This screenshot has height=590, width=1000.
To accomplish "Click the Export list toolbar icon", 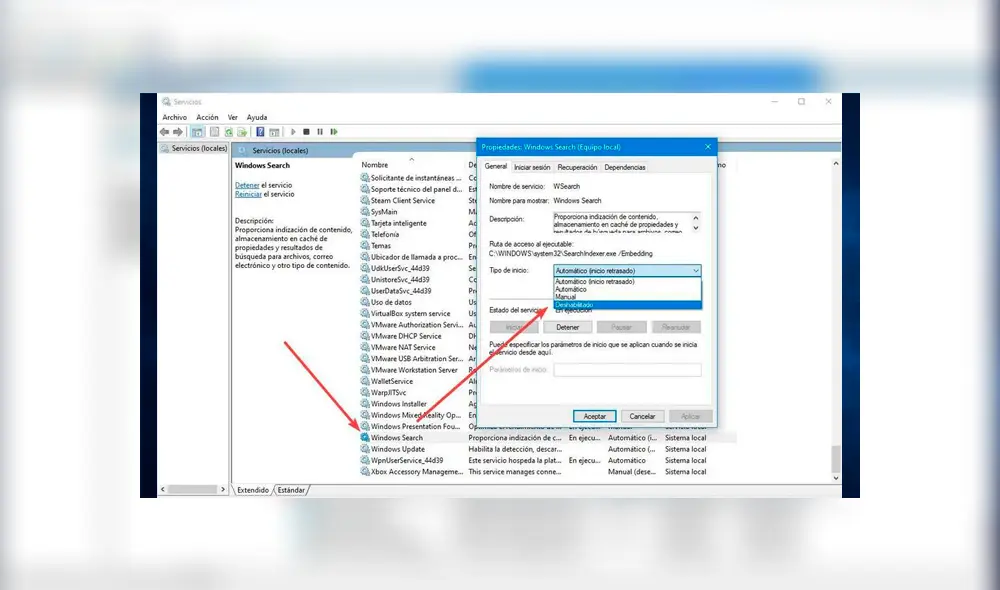I will [241, 132].
